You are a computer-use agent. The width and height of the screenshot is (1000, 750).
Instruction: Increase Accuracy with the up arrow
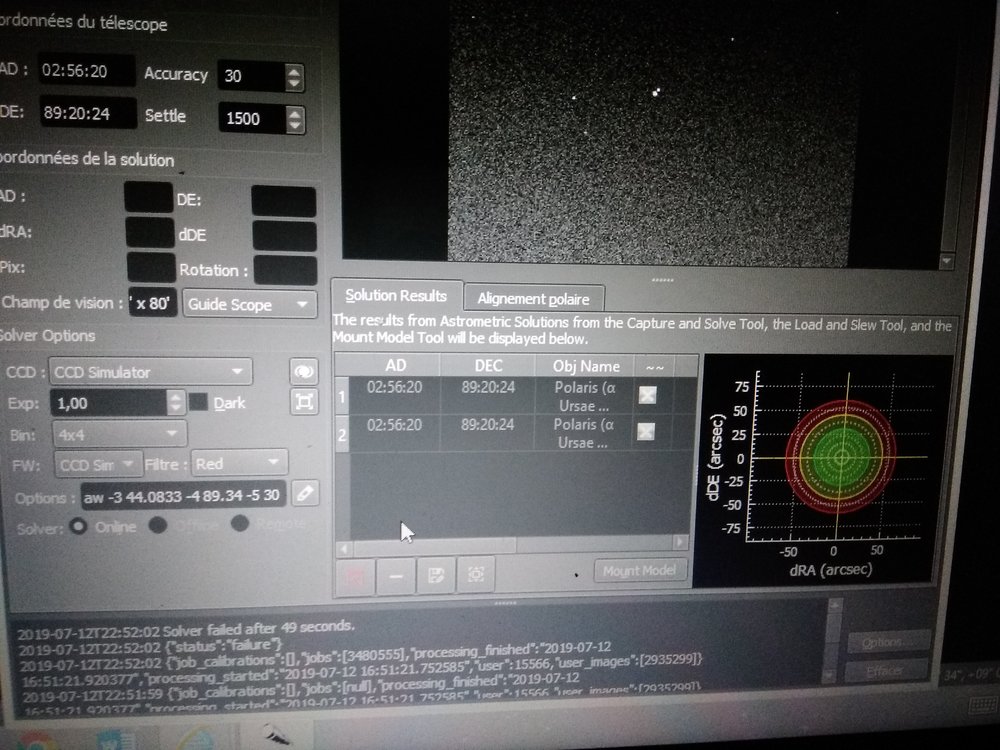tap(294, 71)
